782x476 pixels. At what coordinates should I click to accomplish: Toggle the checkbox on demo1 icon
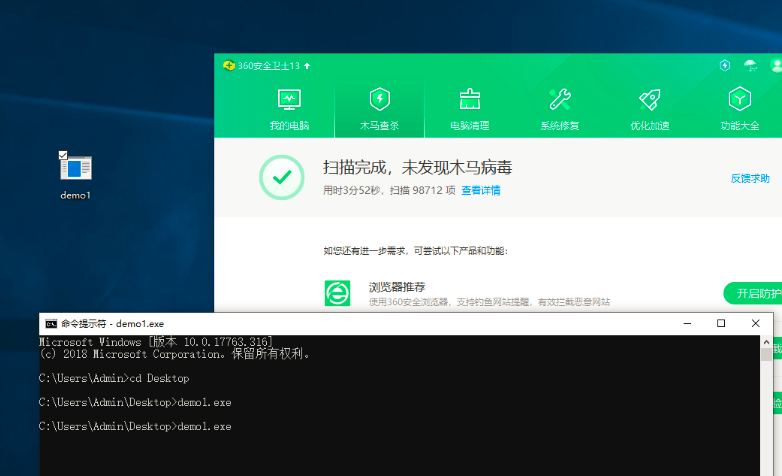click(x=63, y=155)
